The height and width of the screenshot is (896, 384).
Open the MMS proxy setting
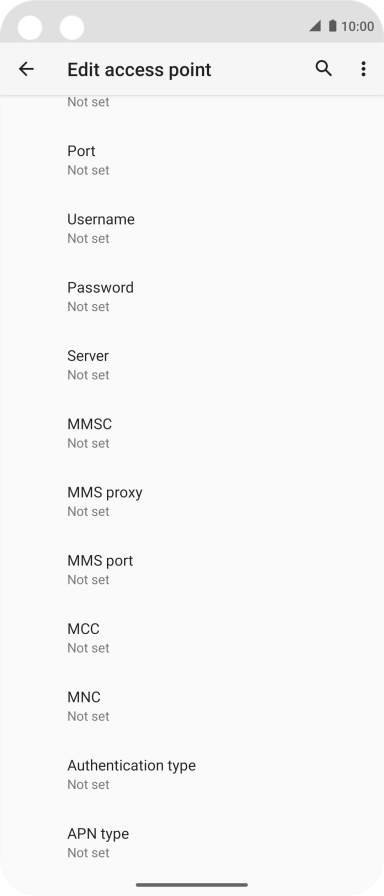tap(192, 501)
